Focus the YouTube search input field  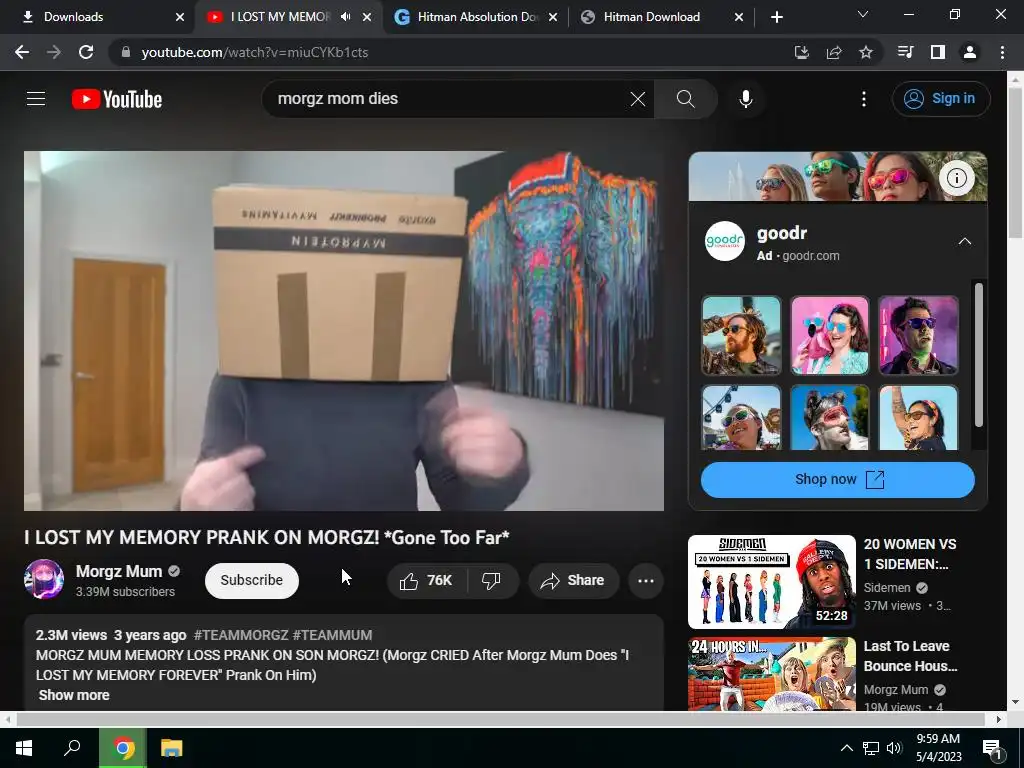(x=450, y=99)
